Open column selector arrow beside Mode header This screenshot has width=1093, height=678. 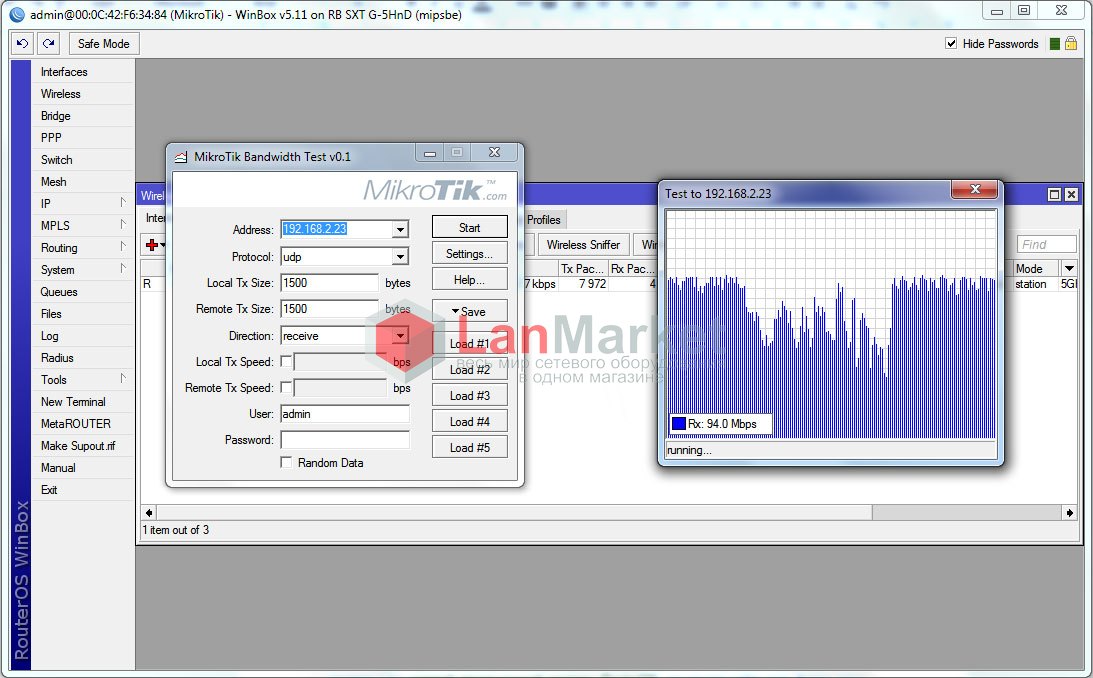coord(1068,268)
